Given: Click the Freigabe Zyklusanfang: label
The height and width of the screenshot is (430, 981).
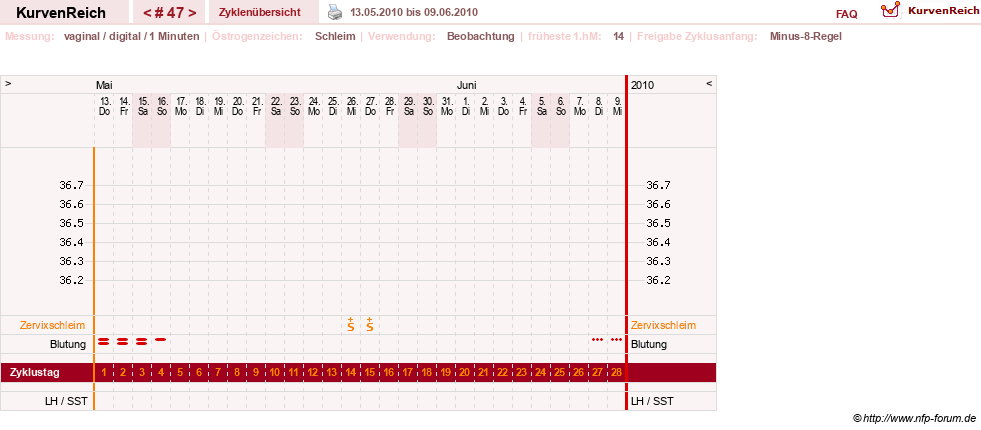Looking at the screenshot, I should (699, 36).
